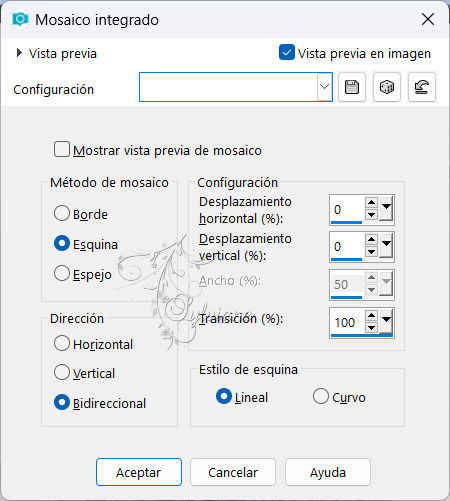This screenshot has height=501, width=450.
Task: Click the Aceptar button
Action: click(139, 472)
